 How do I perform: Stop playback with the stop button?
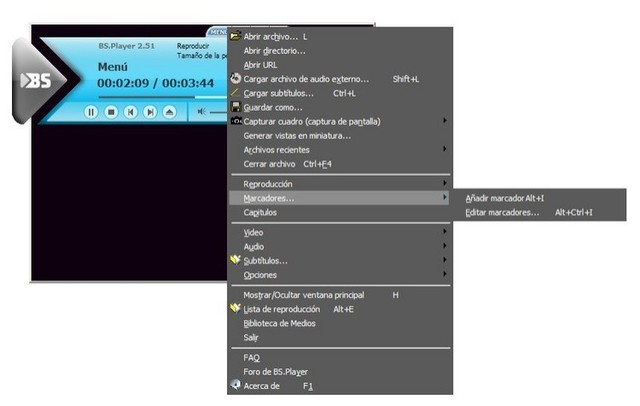pos(111,112)
